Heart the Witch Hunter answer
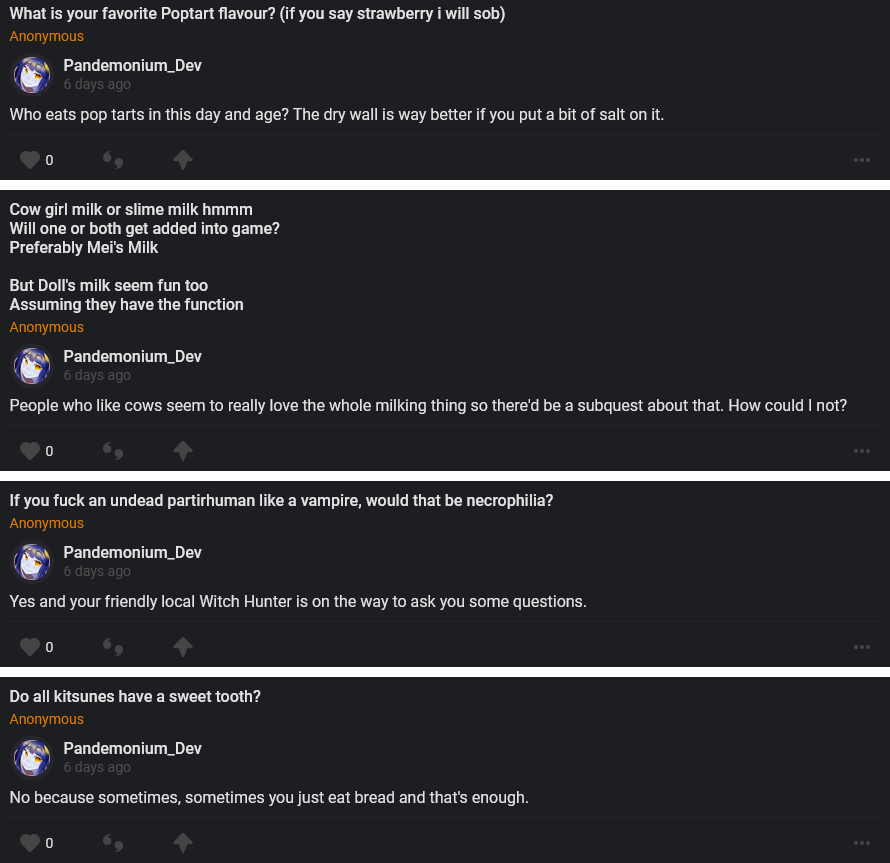The image size is (890, 863). [30, 647]
